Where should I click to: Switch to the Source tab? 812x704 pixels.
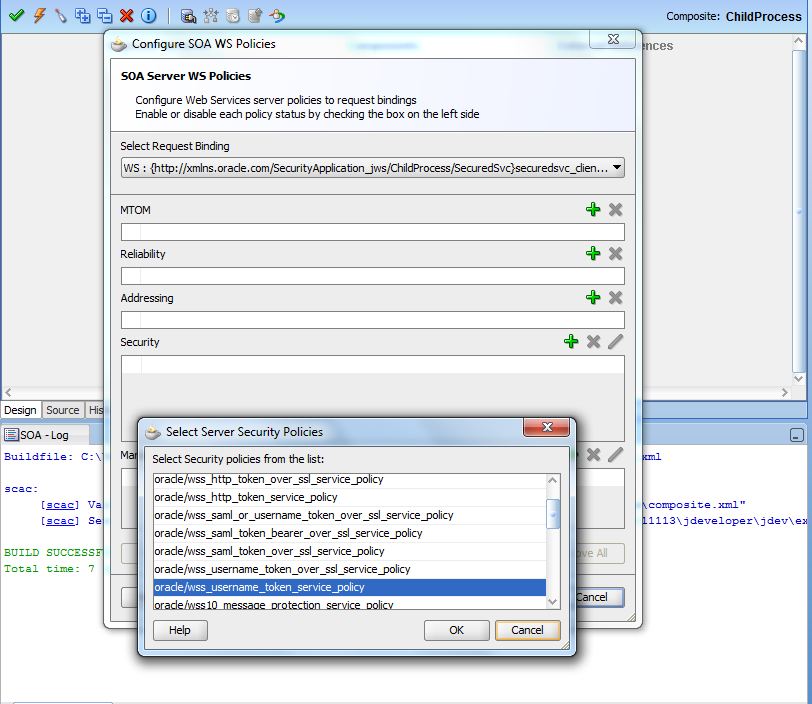coord(62,410)
